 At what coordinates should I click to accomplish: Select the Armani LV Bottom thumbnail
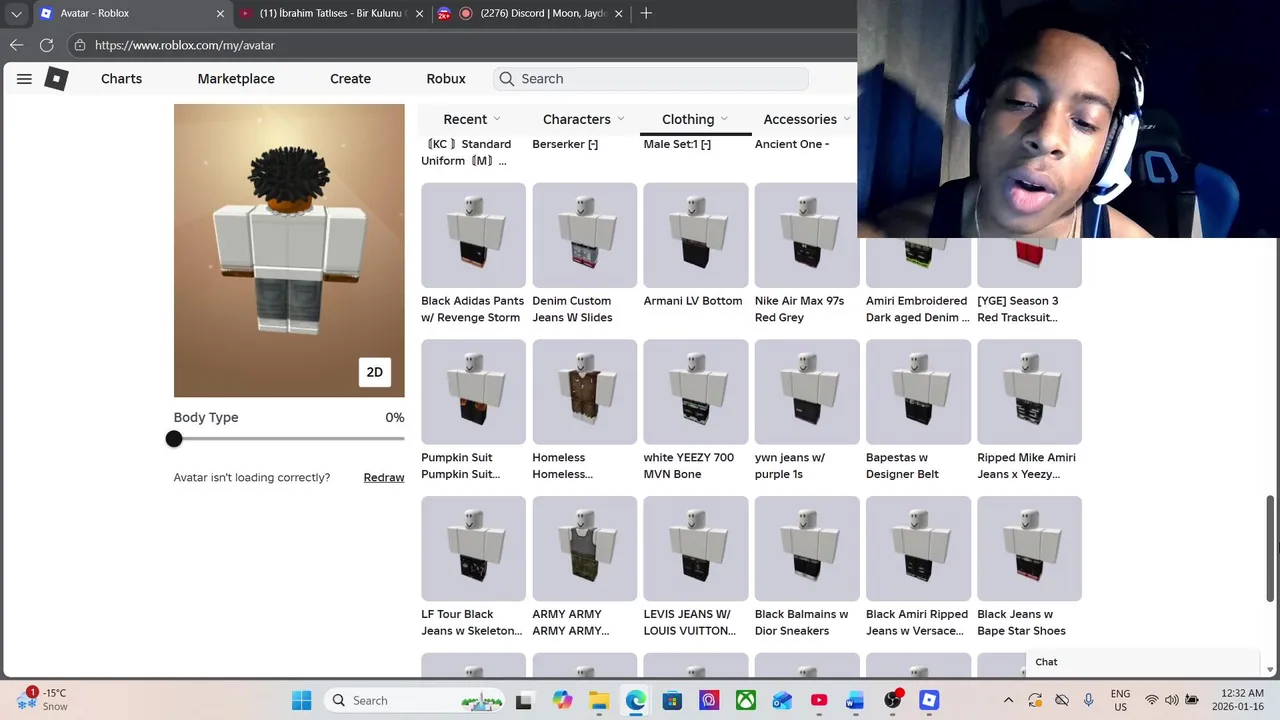[x=696, y=235]
